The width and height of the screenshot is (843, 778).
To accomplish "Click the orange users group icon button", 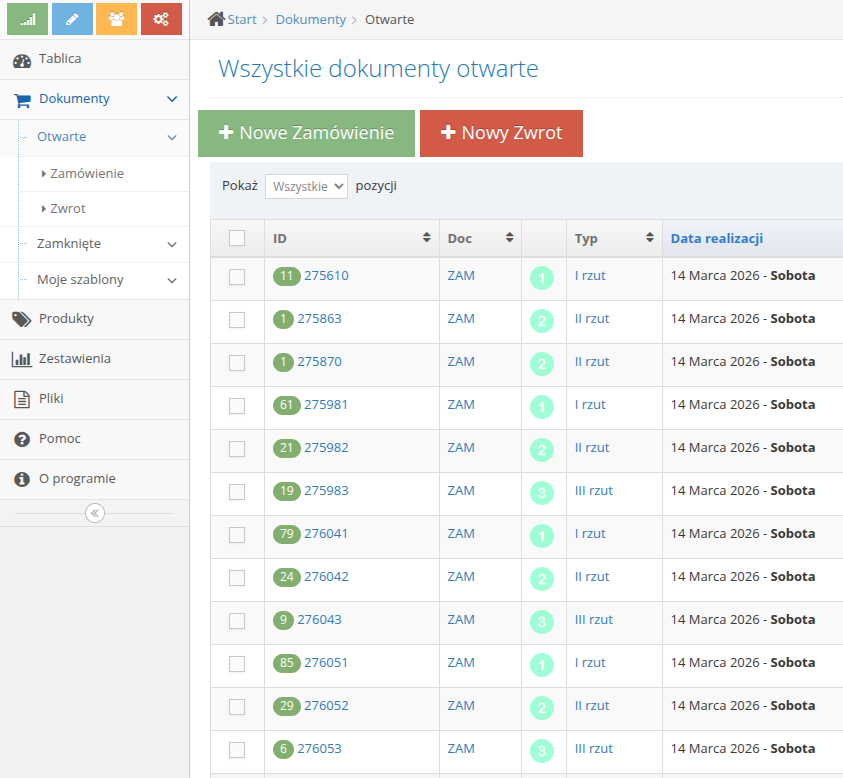I will point(116,19).
